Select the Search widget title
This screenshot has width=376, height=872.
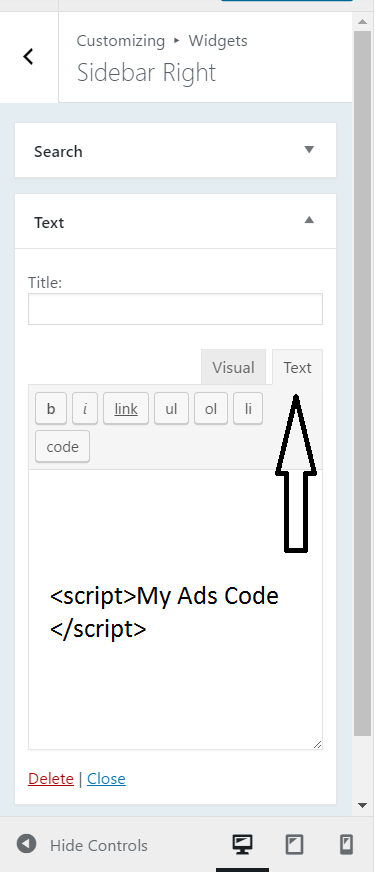[58, 151]
